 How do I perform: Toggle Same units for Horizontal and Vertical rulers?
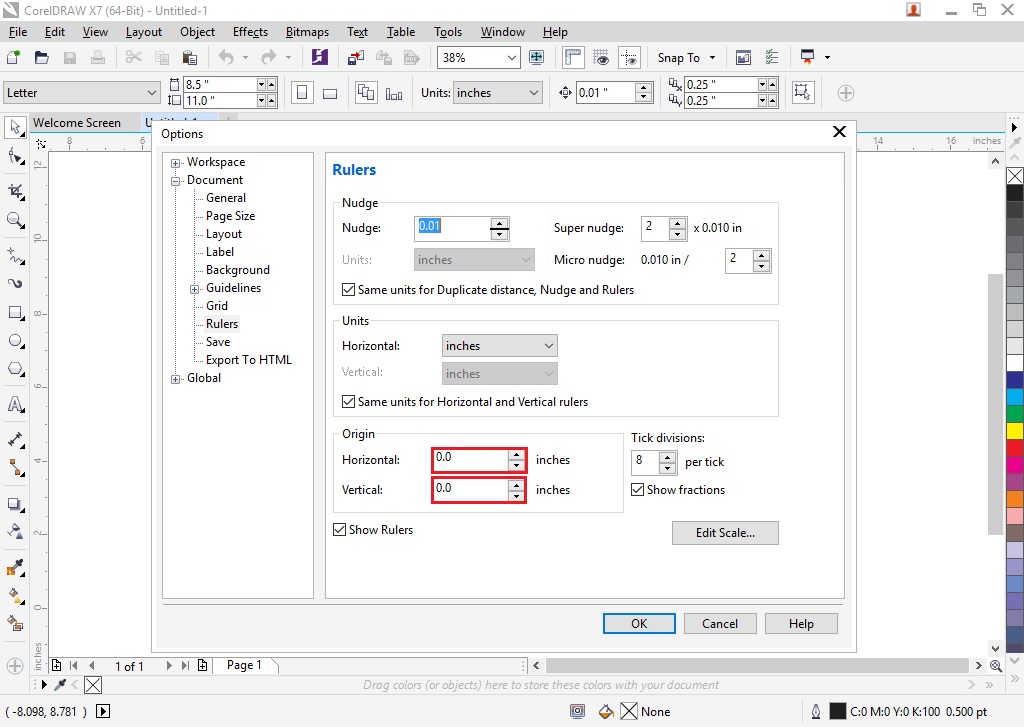349,402
